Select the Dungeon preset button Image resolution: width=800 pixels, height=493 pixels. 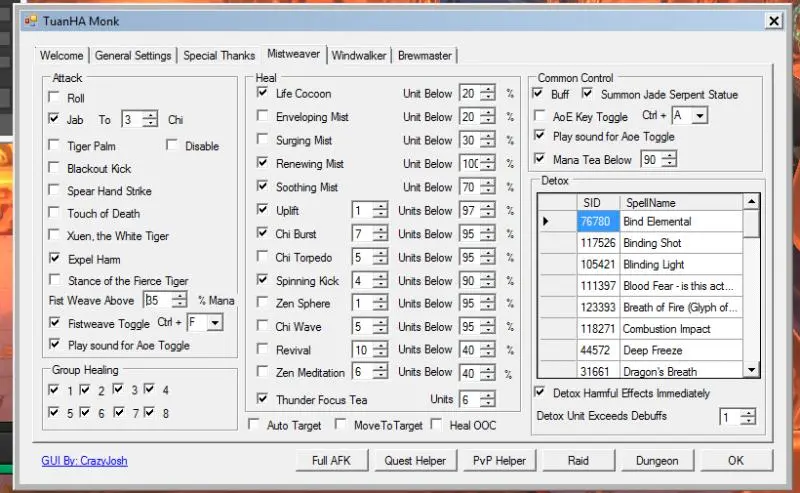[x=655, y=461]
